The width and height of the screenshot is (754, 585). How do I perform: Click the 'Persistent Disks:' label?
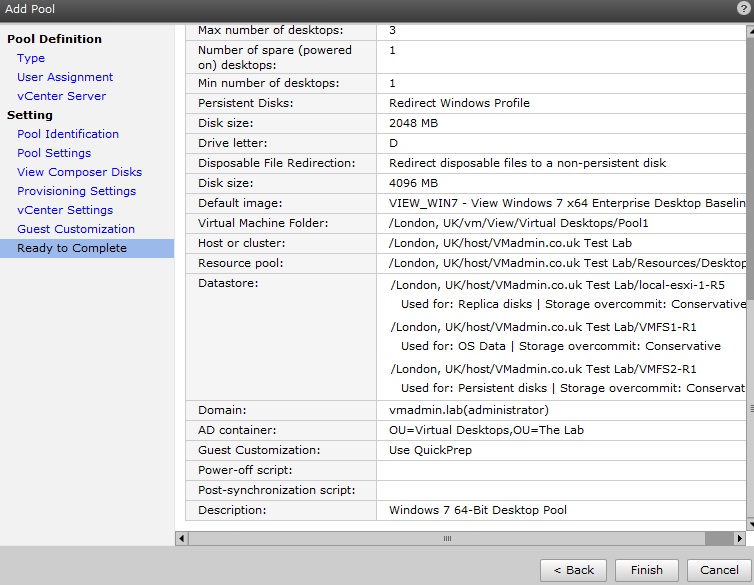tap(245, 103)
